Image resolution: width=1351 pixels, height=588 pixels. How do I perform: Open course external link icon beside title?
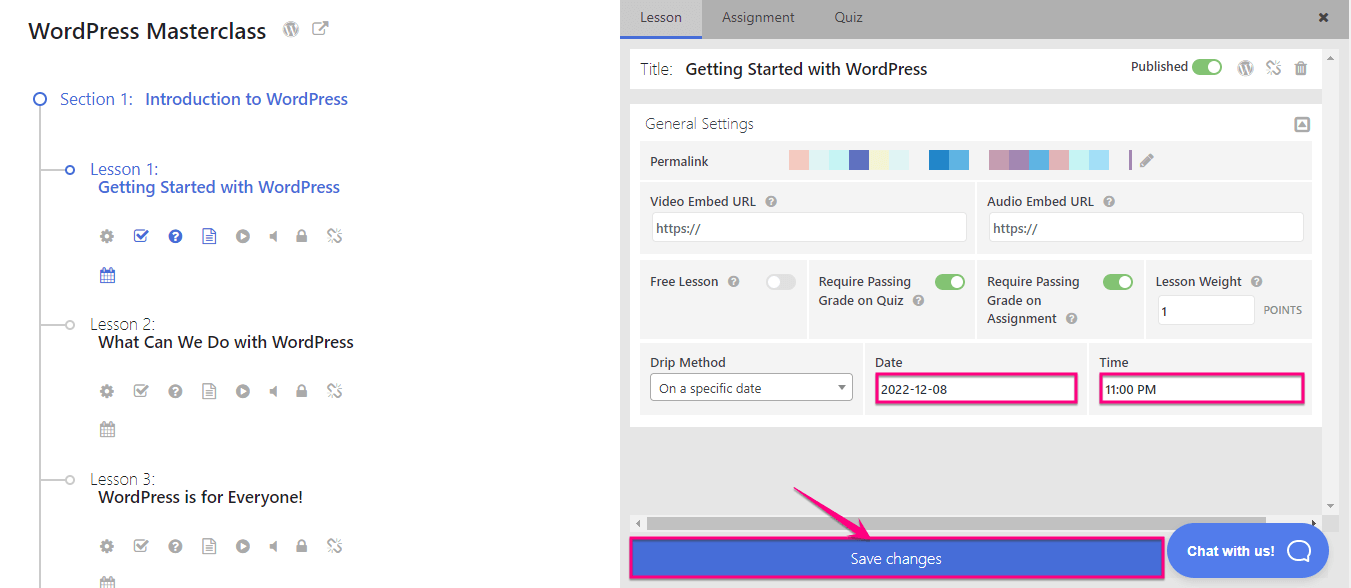coord(320,29)
